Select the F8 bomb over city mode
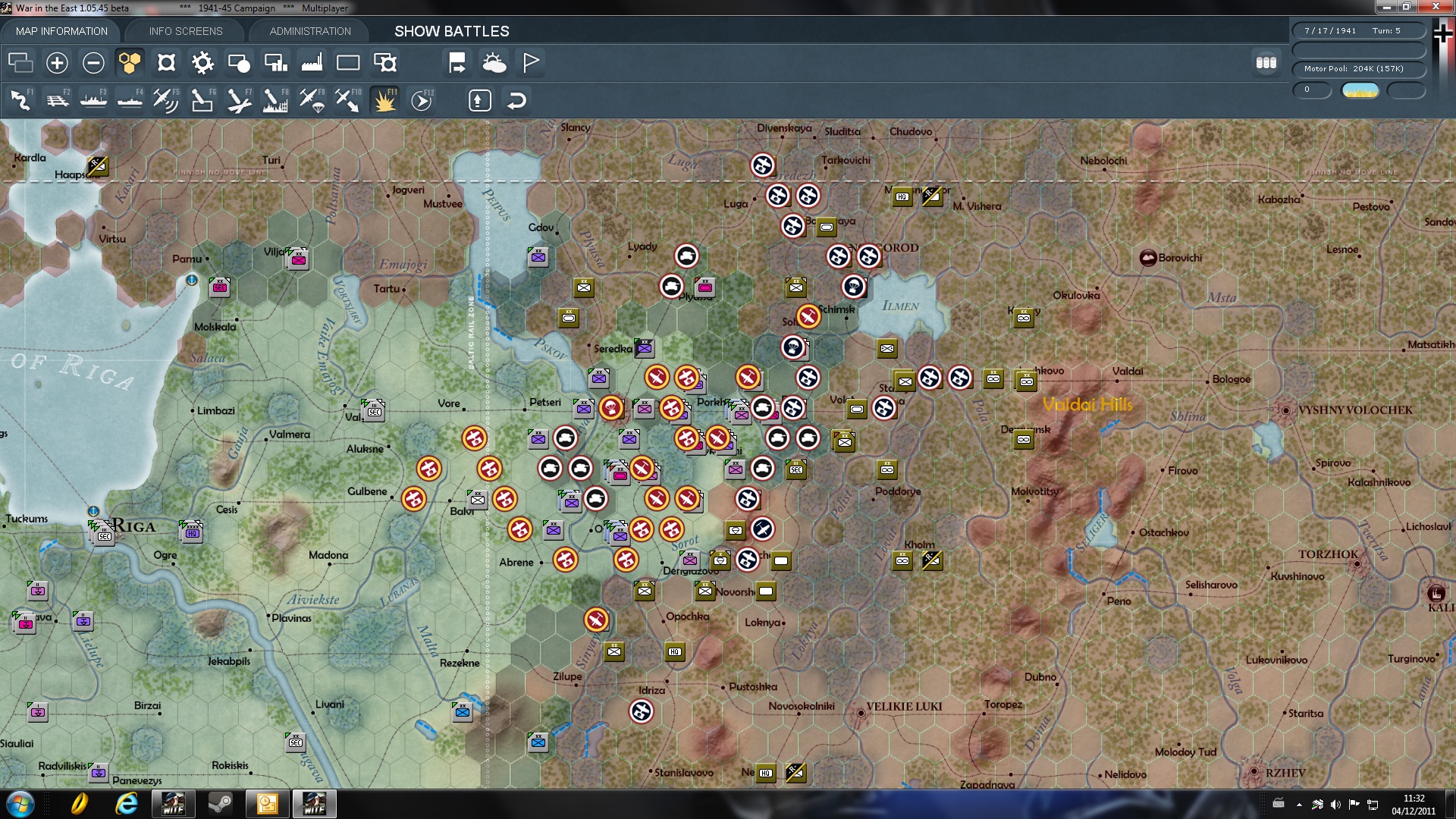This screenshot has width=1456, height=819. click(x=275, y=100)
